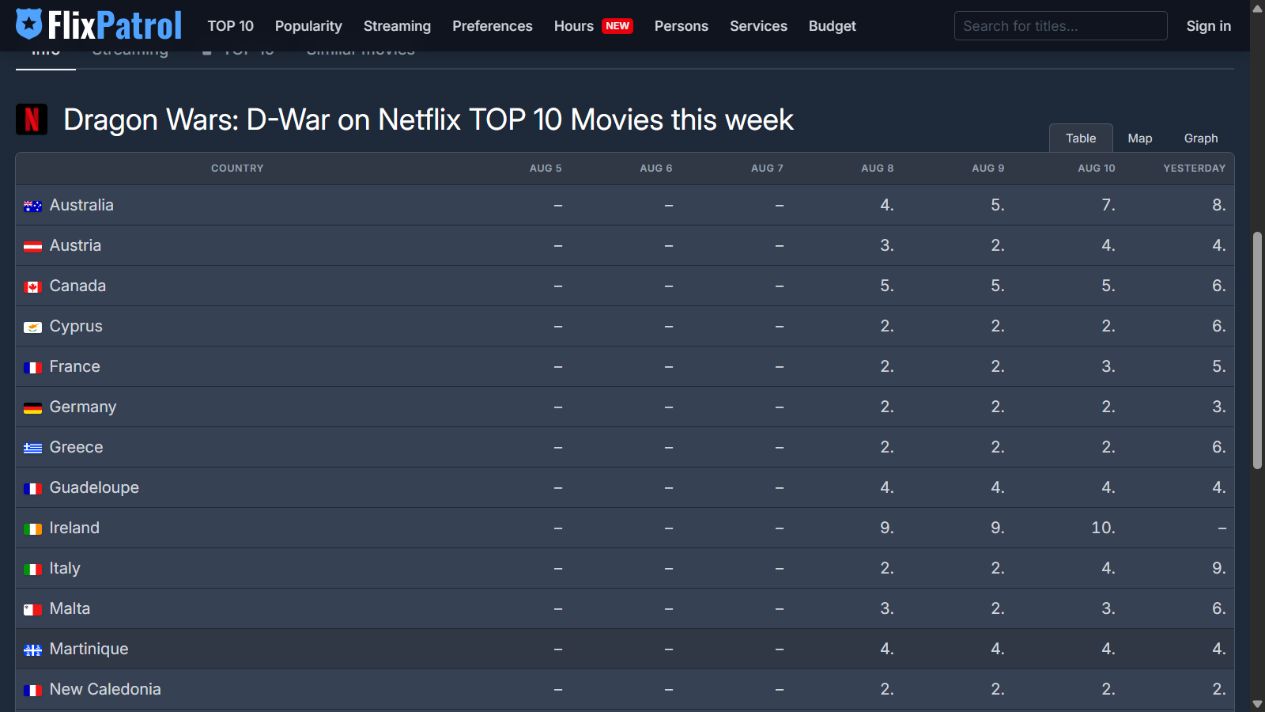
Task: Click the AUG 6 column header
Action: 656,168
